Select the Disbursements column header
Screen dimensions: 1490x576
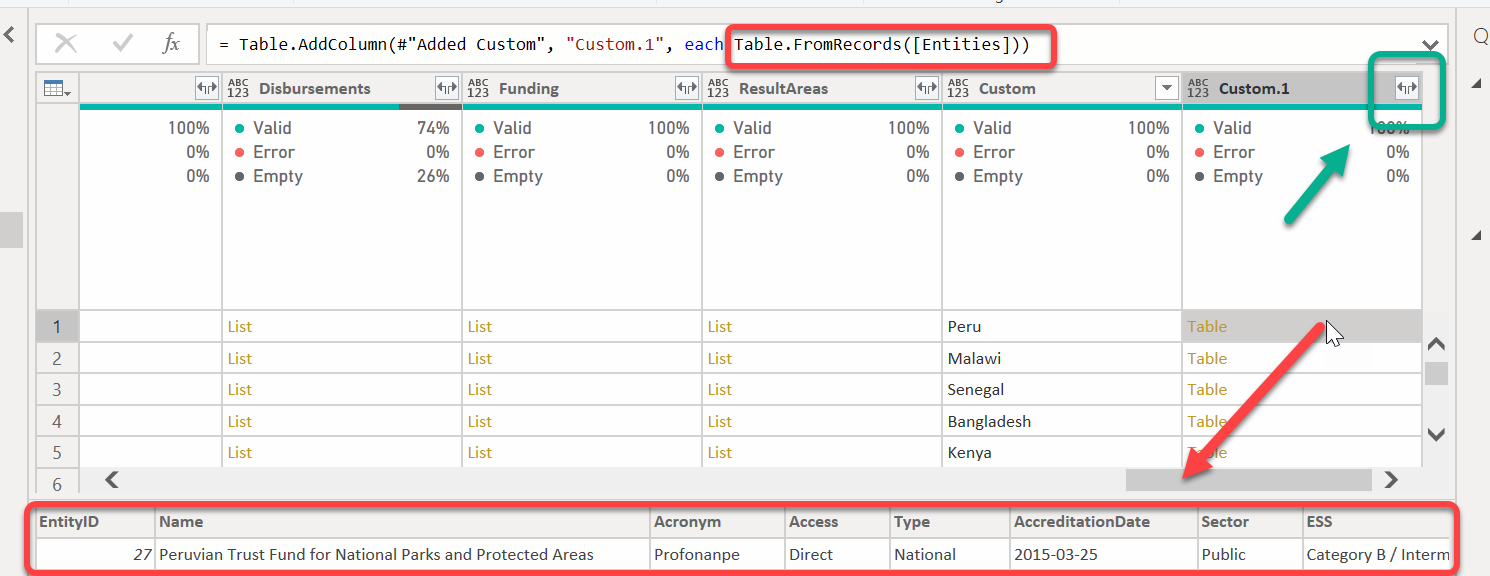[342, 88]
